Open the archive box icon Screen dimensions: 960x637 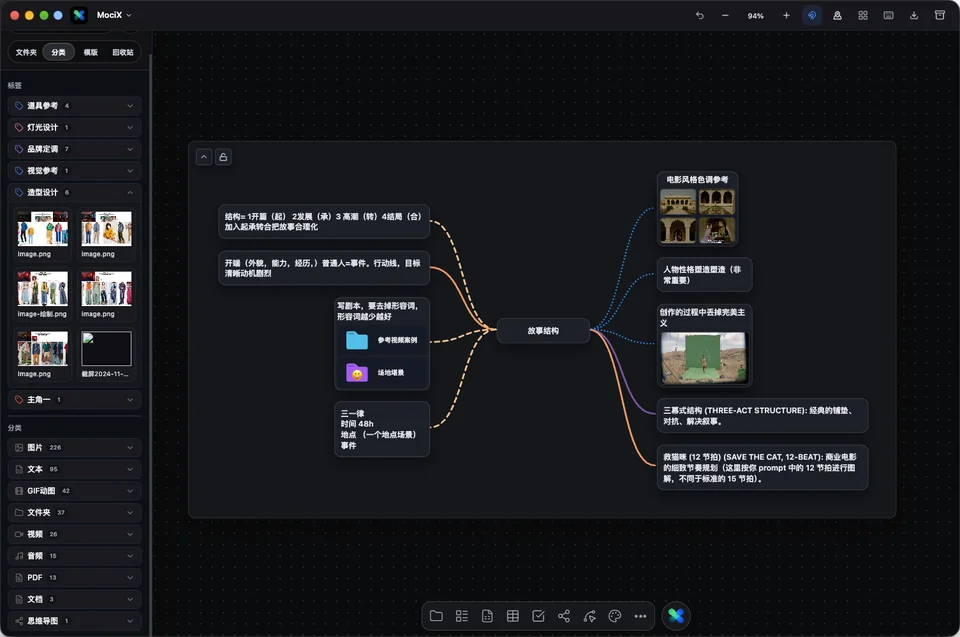pos(940,15)
